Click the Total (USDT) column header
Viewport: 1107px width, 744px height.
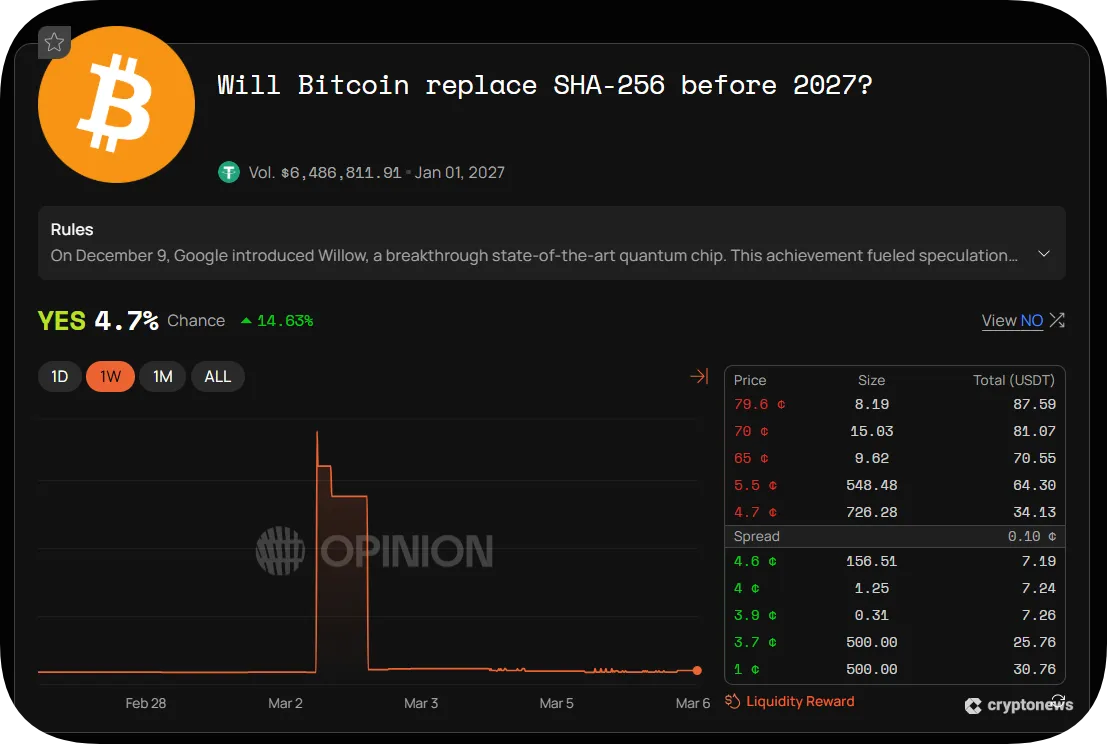(x=1014, y=380)
